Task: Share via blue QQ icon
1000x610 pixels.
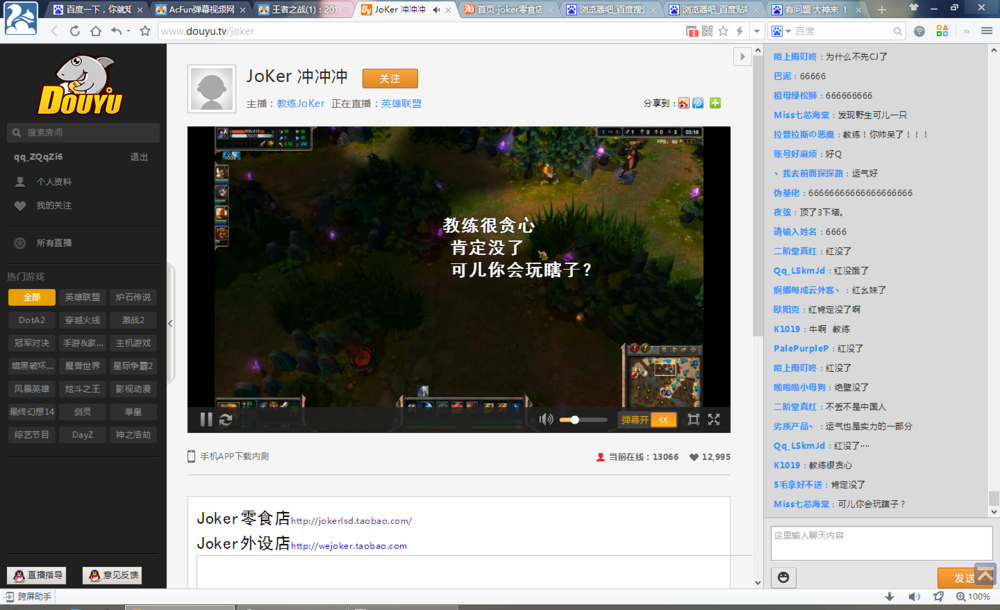Action: pyautogui.click(x=698, y=103)
